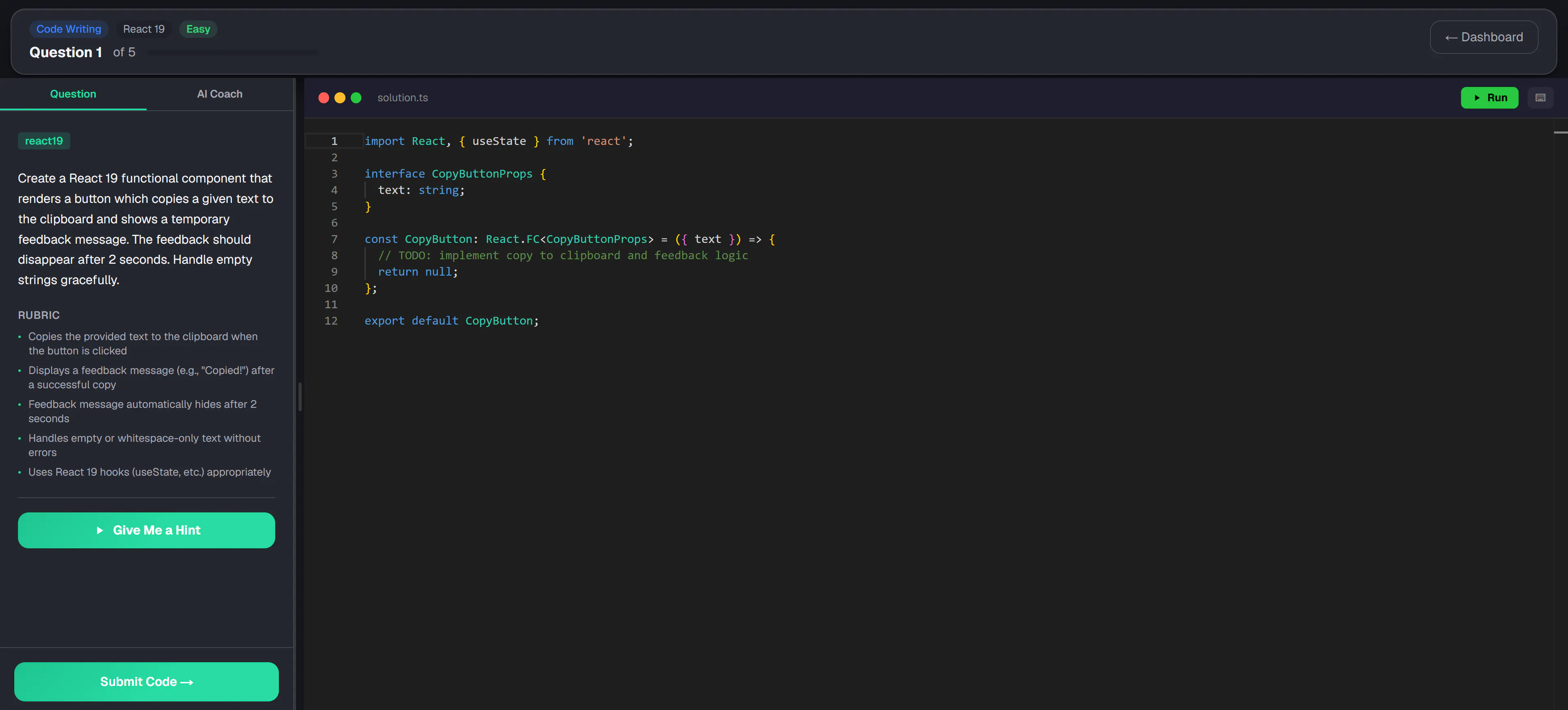Click rubric item 'Feedback message automatically hides'
This screenshot has width=1568, height=710.
(x=143, y=411)
